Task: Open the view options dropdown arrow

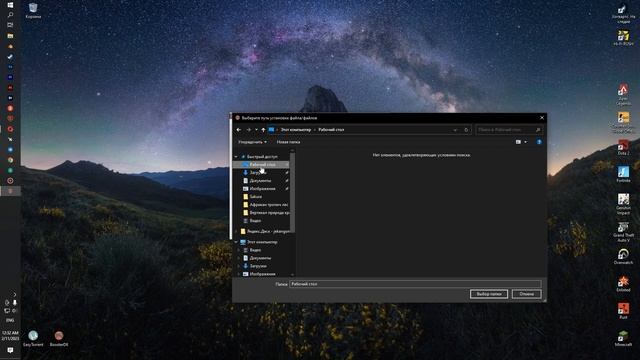Action: pos(525,142)
